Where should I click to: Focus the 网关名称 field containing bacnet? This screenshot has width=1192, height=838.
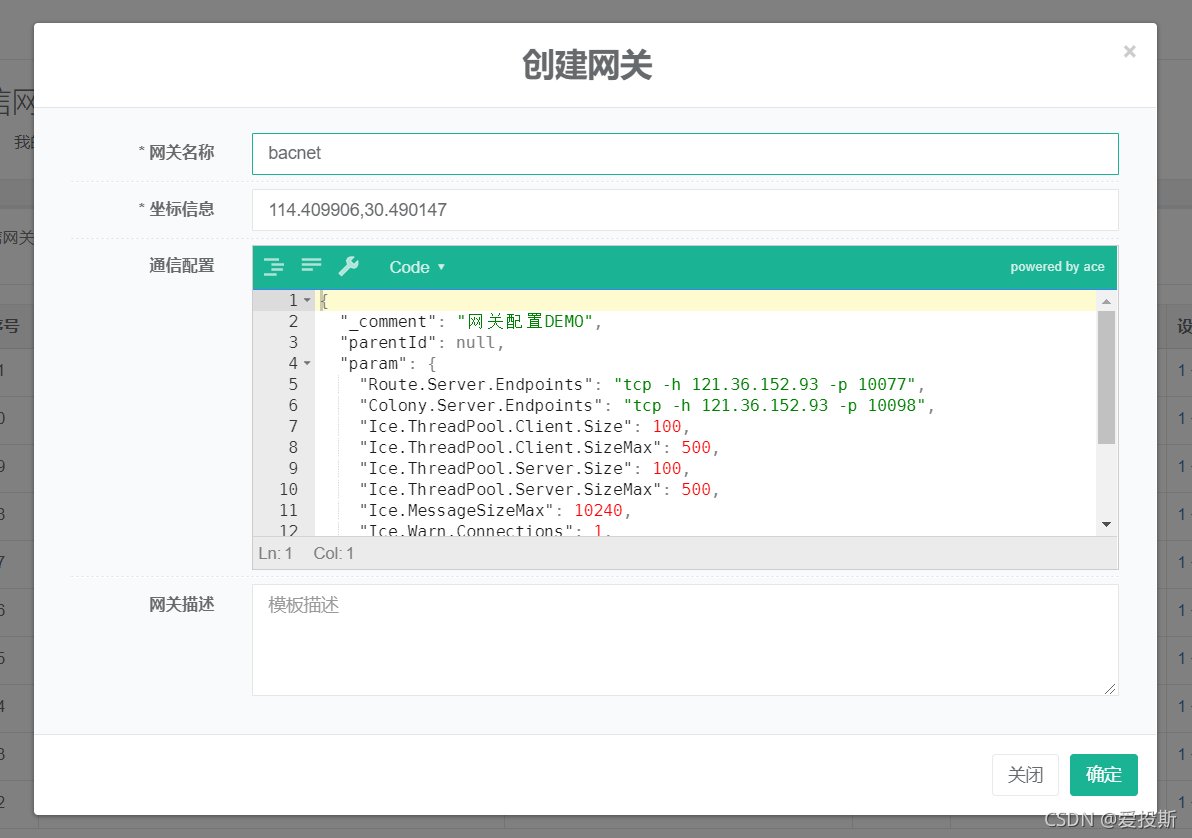(x=684, y=154)
